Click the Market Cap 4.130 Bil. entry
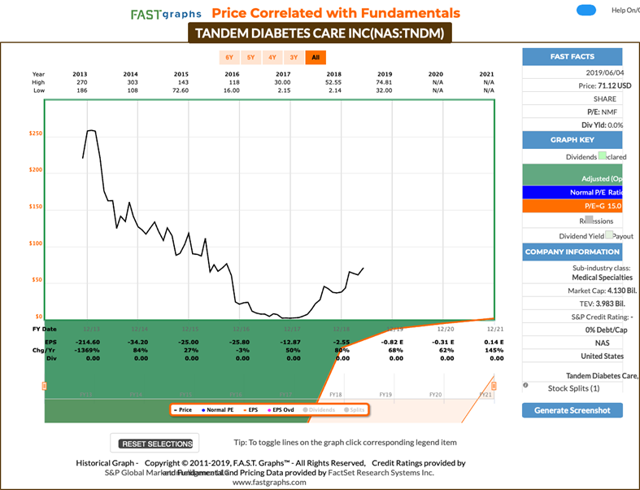Image resolution: width=640 pixels, height=490 pixels. tap(602, 291)
